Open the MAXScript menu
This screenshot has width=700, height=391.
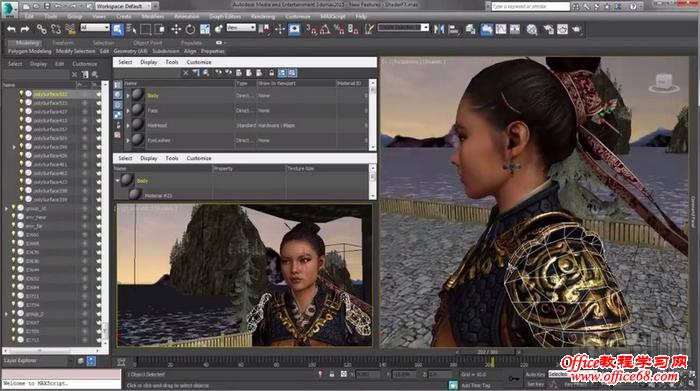coord(333,17)
